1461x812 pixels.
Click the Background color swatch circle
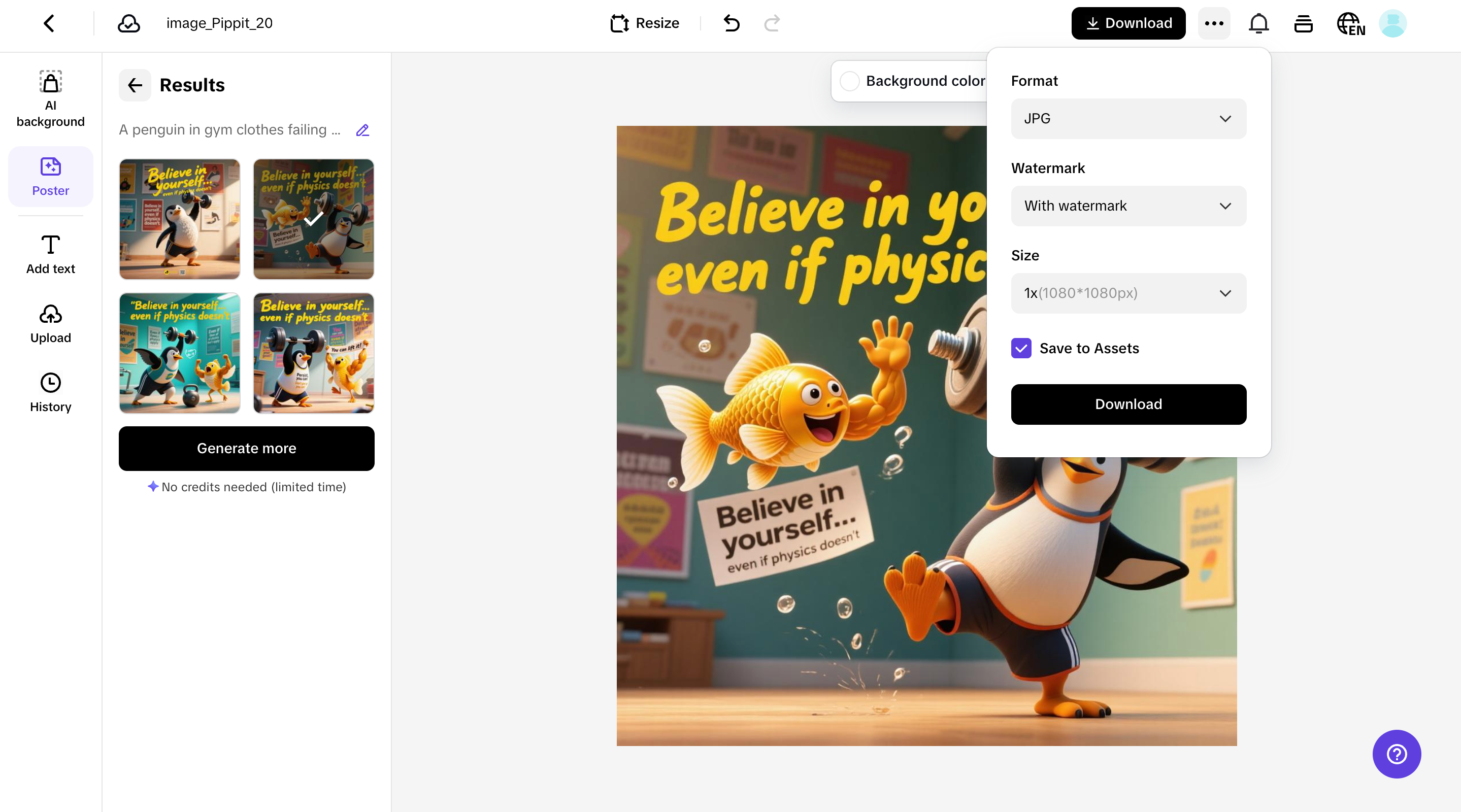pyautogui.click(x=850, y=81)
